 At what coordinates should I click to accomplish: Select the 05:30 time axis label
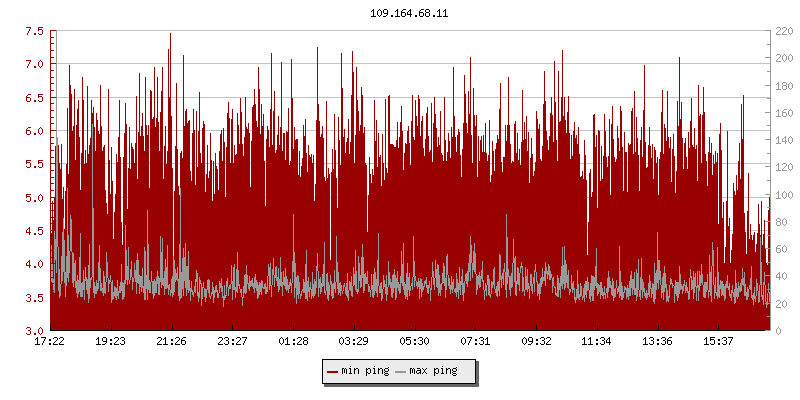[x=415, y=341]
